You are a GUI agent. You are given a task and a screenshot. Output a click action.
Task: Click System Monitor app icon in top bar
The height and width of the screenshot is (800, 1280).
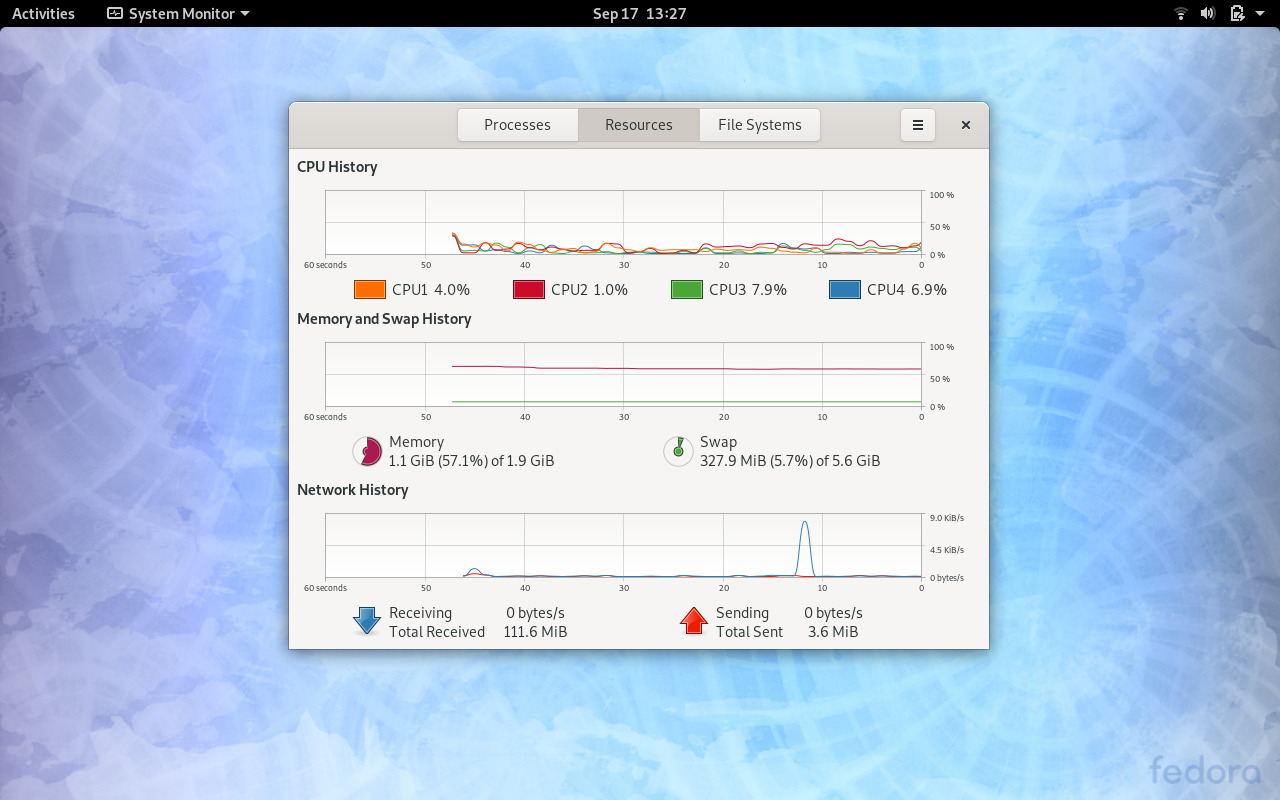[115, 14]
